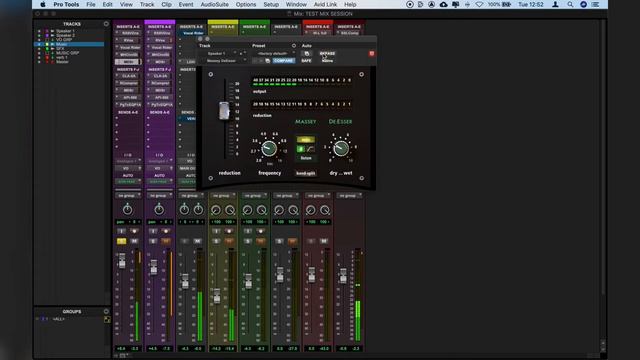Click the yellow track's left pan knob
640x360 pixels.
tap(216, 210)
